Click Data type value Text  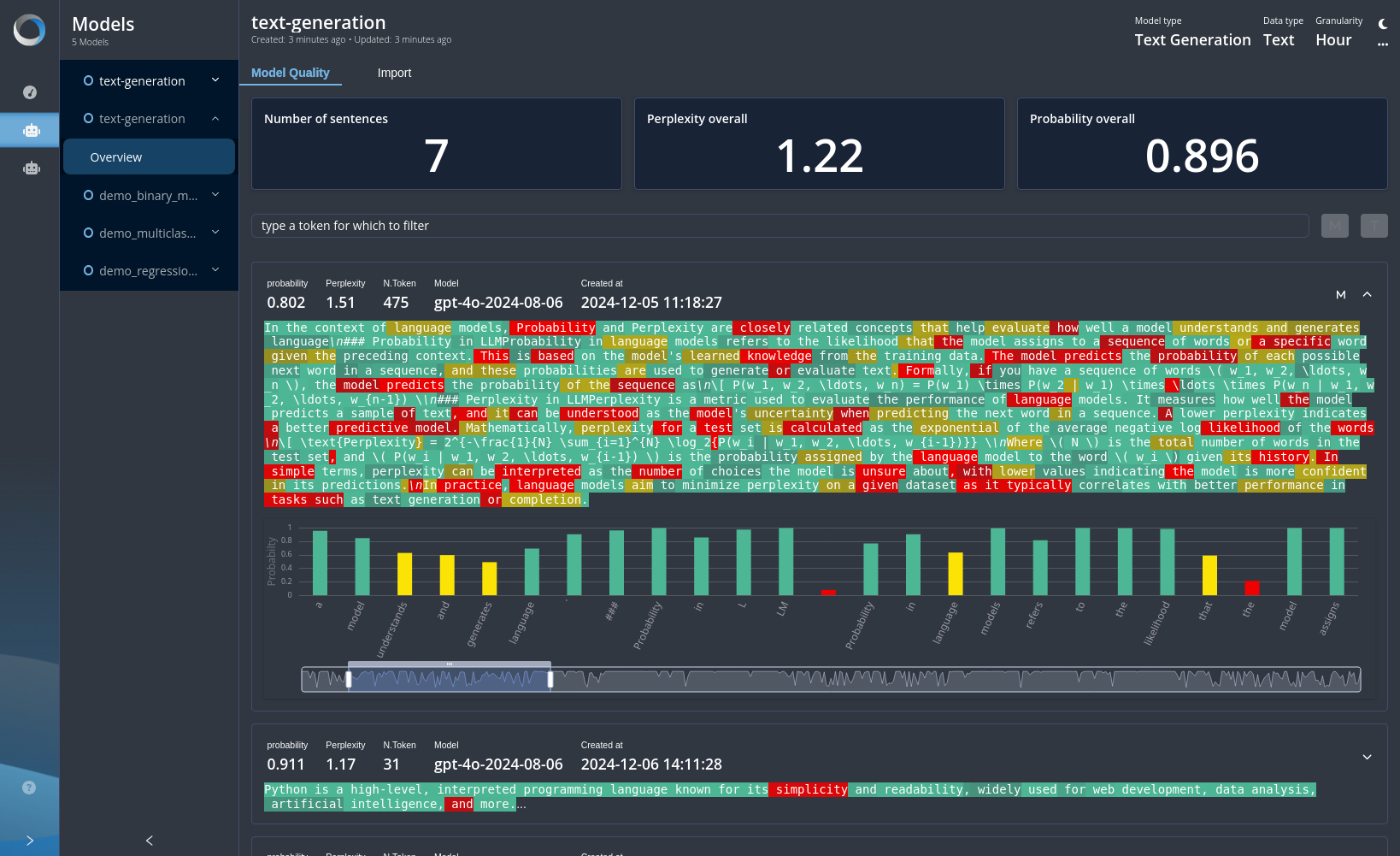click(1279, 40)
